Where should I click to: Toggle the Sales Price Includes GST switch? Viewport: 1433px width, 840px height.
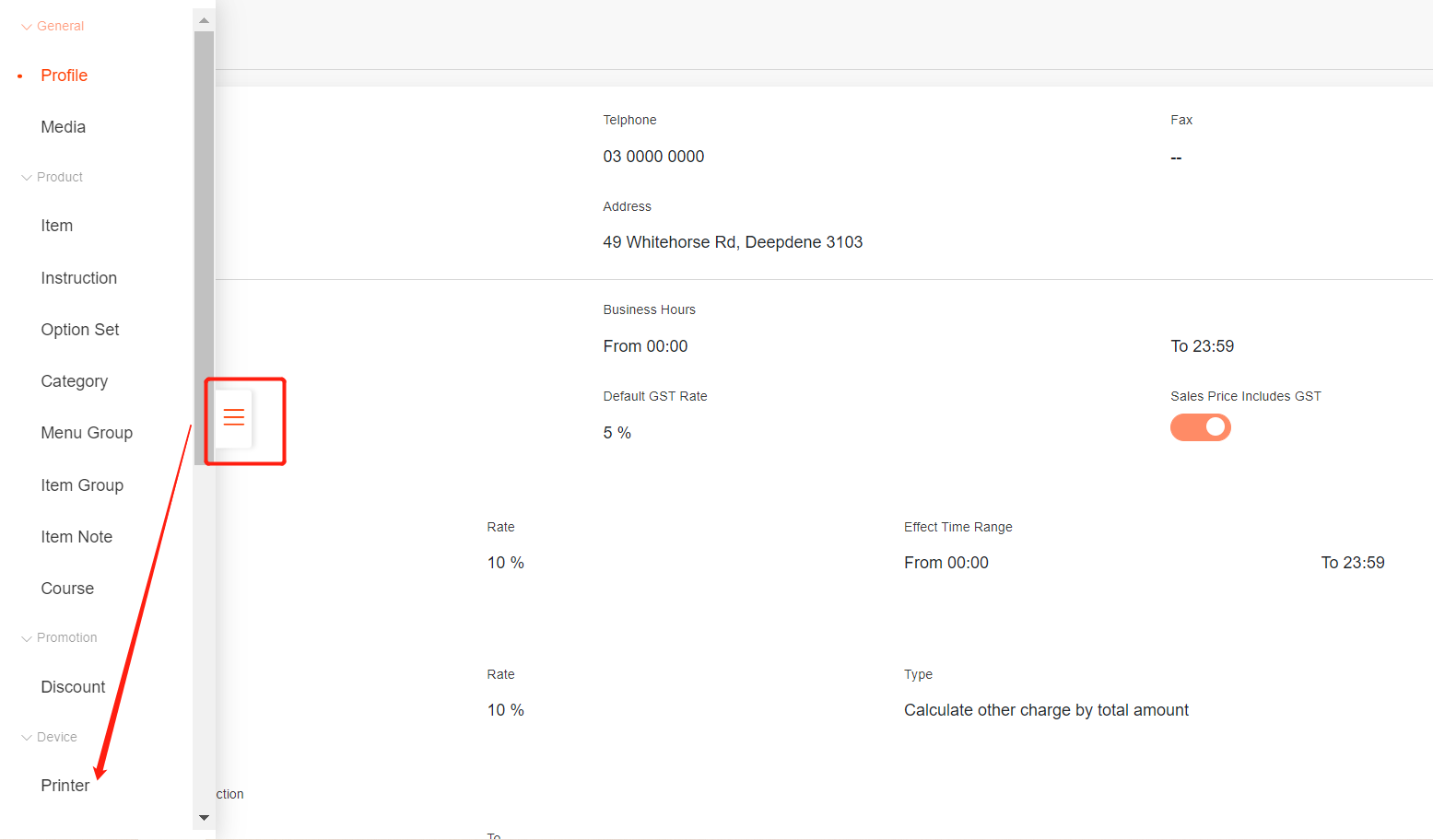[1200, 427]
